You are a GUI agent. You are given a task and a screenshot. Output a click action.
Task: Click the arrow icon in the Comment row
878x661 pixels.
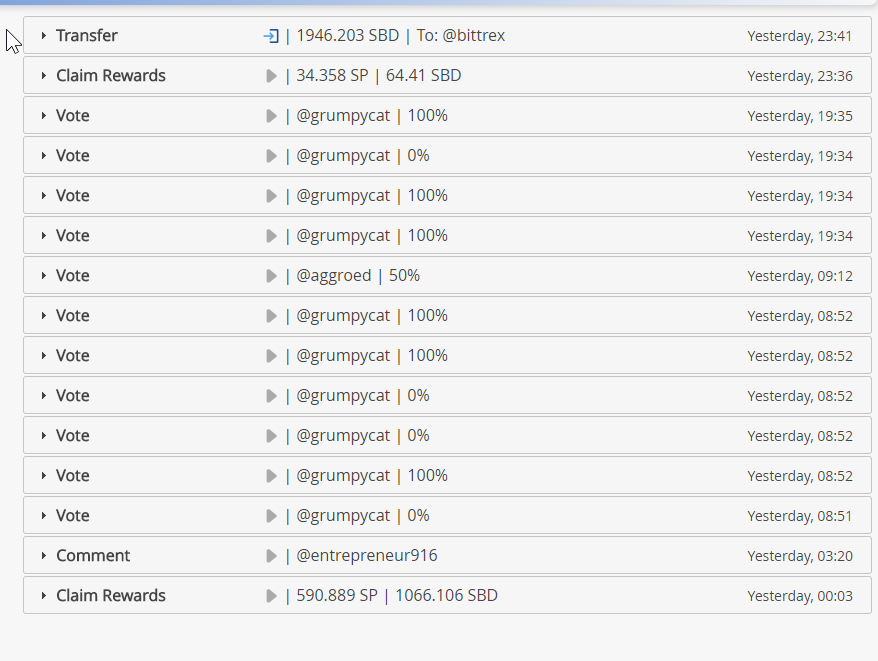[x=271, y=556]
